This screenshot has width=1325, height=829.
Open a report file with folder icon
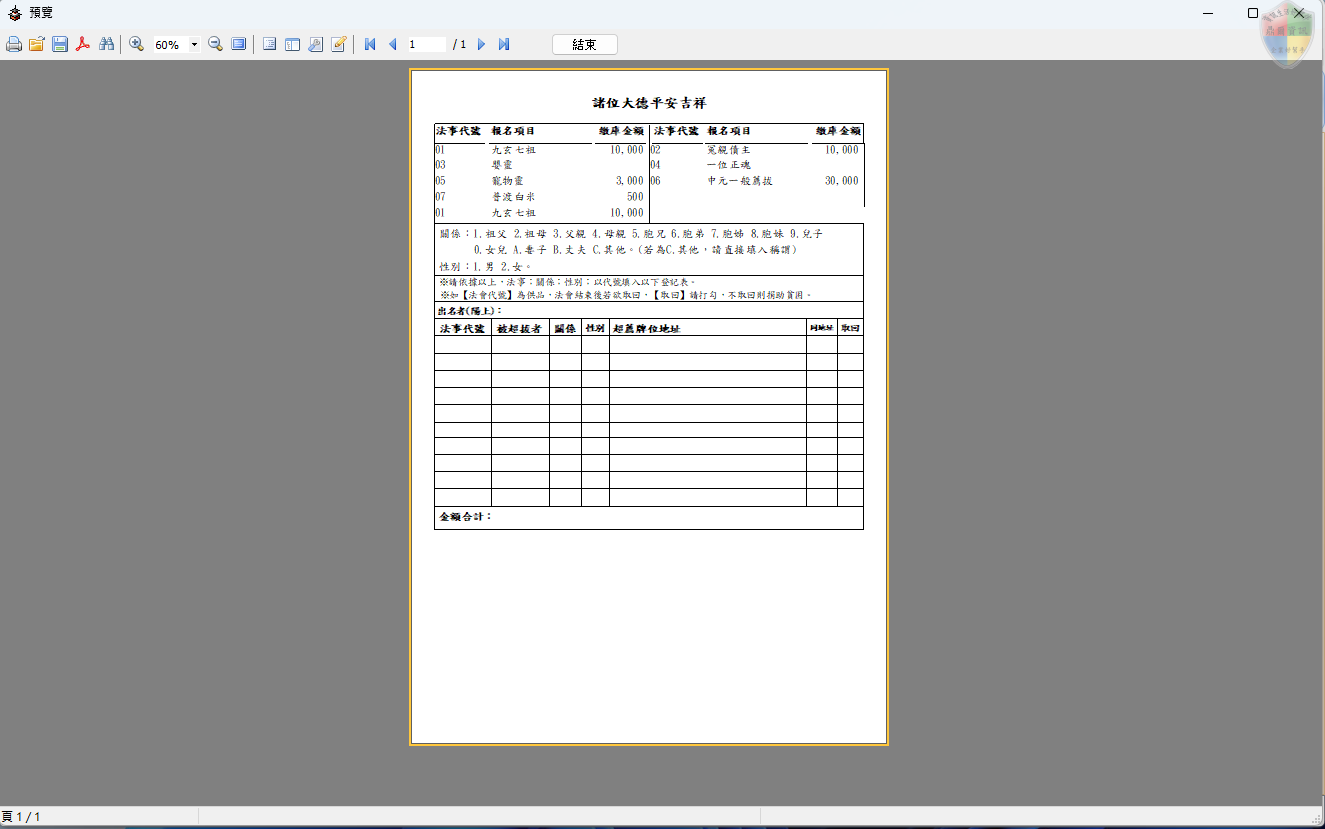pos(37,45)
